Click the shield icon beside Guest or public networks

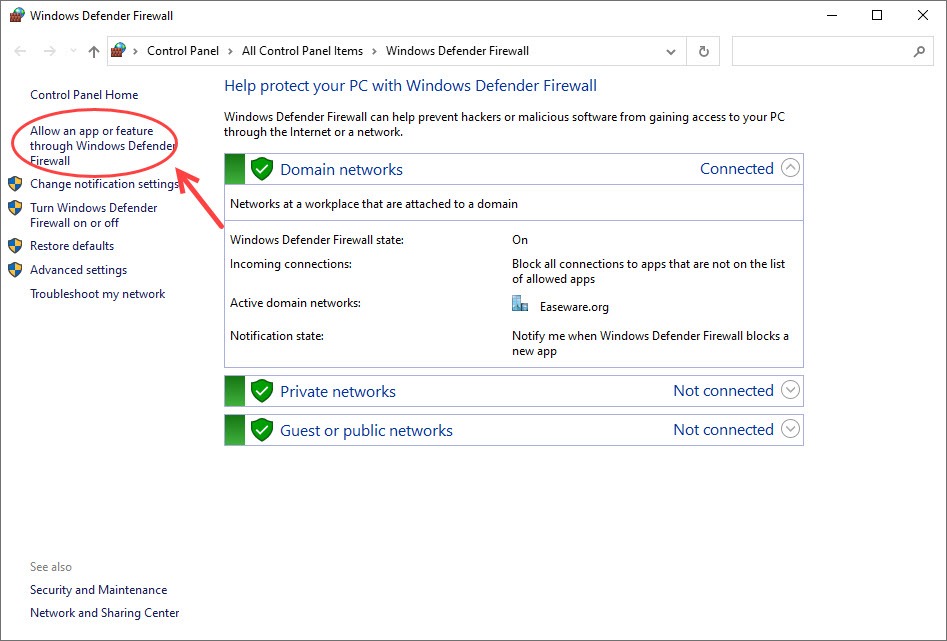(x=262, y=430)
